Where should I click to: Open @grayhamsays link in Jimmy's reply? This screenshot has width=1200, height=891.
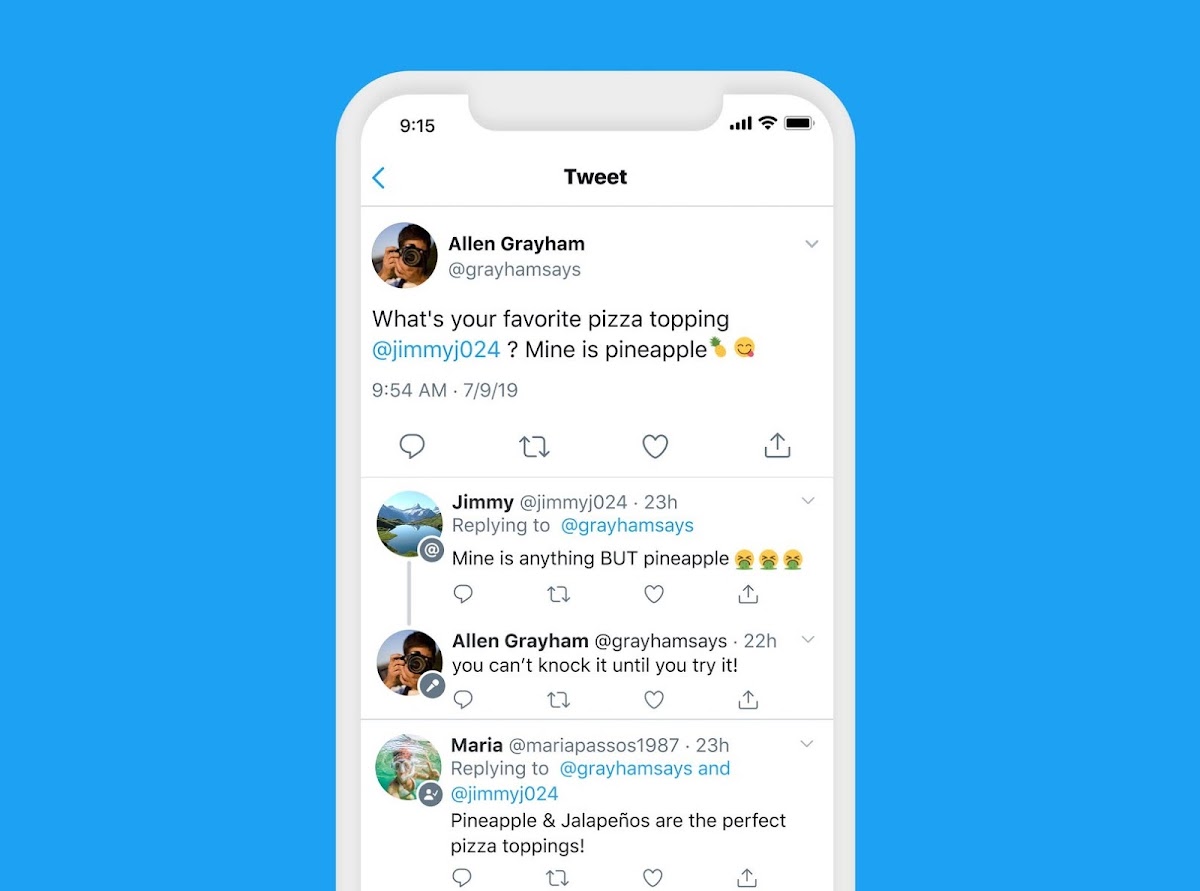(627, 526)
